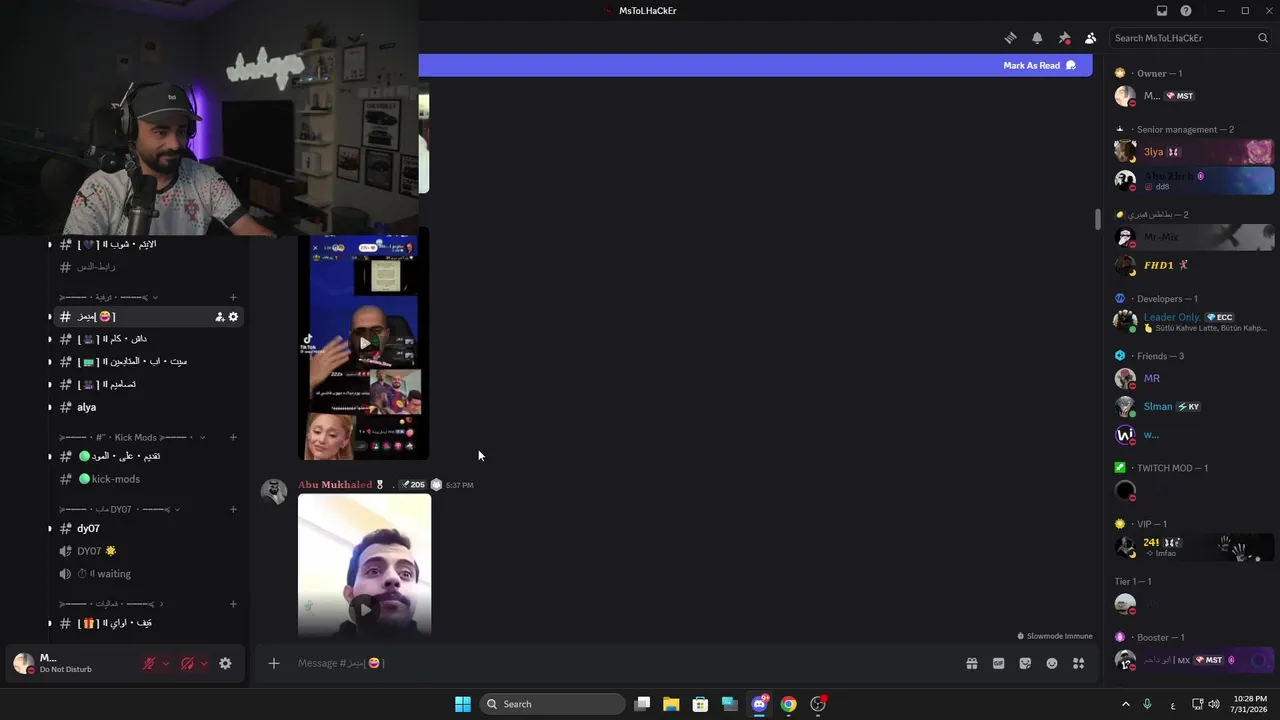
Task: Add a channel to the category above the selected channel
Action: pyautogui.click(x=233, y=297)
